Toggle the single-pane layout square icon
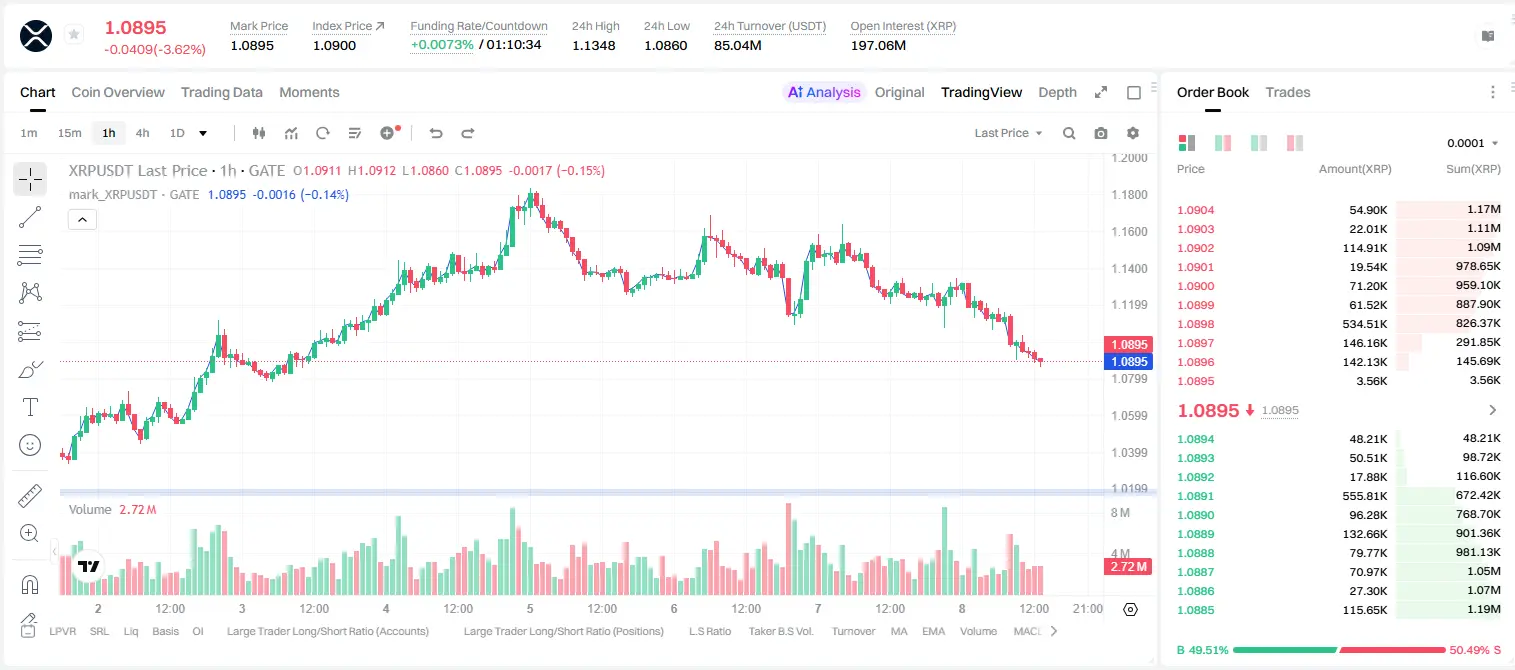The width and height of the screenshot is (1515, 670). tap(1134, 92)
